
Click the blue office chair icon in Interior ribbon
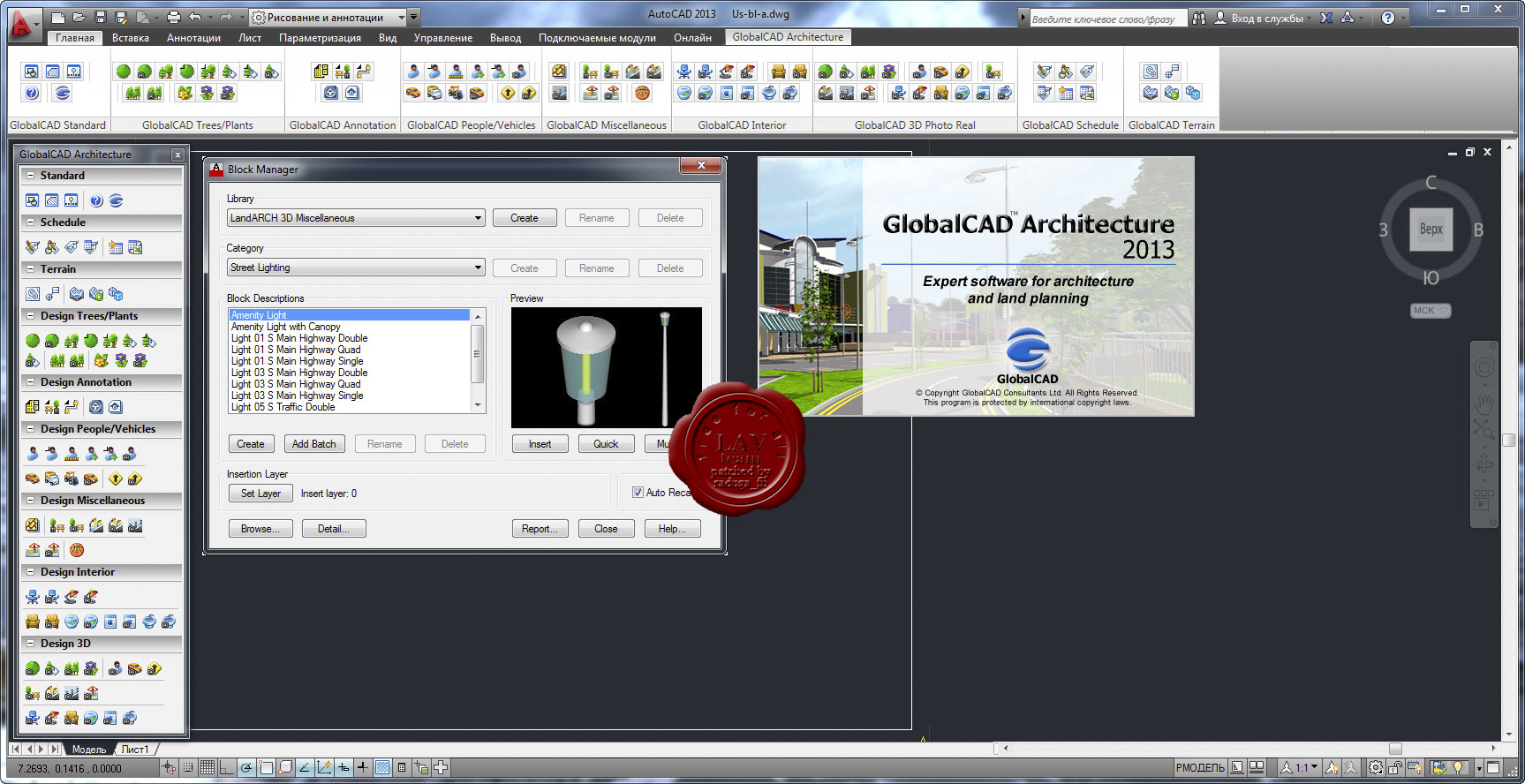pos(684,72)
